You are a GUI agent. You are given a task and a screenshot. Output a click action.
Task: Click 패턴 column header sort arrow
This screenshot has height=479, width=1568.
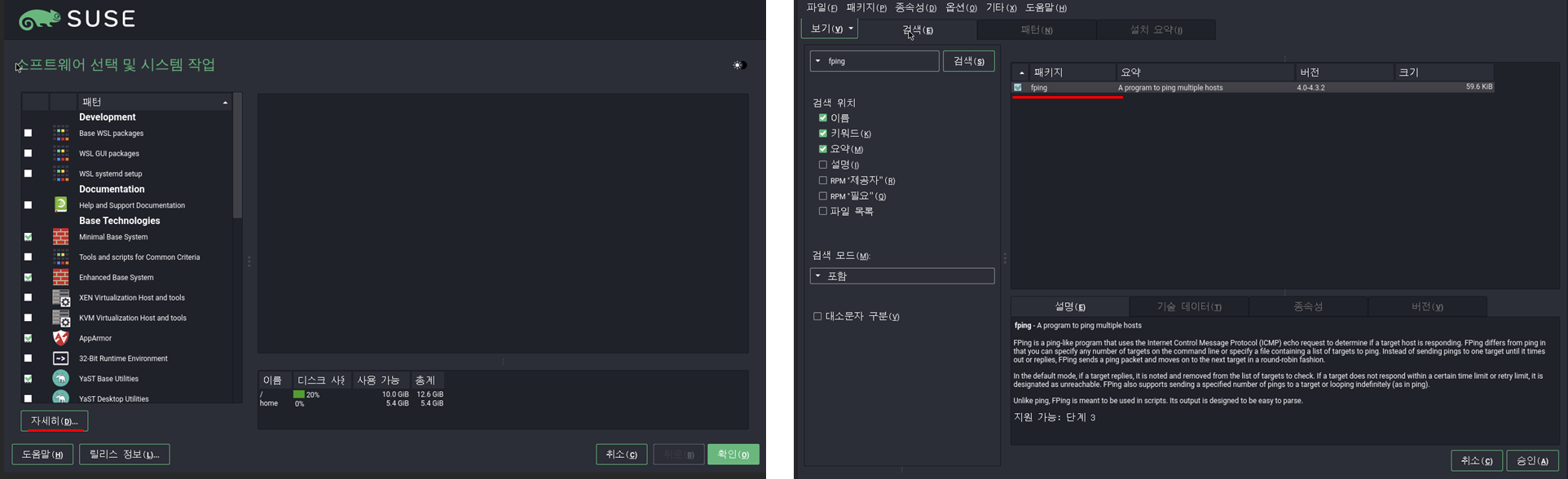226,103
